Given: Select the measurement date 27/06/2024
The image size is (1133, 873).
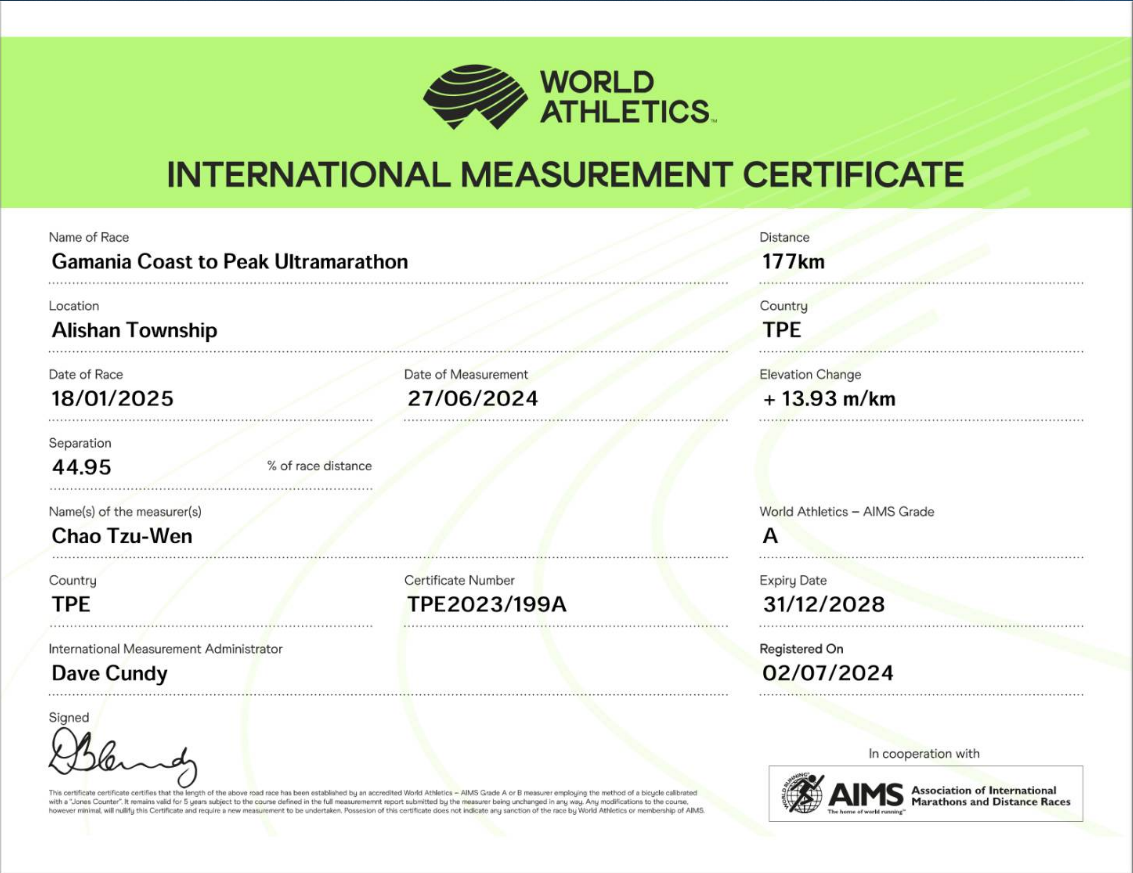Looking at the screenshot, I should [x=472, y=398].
